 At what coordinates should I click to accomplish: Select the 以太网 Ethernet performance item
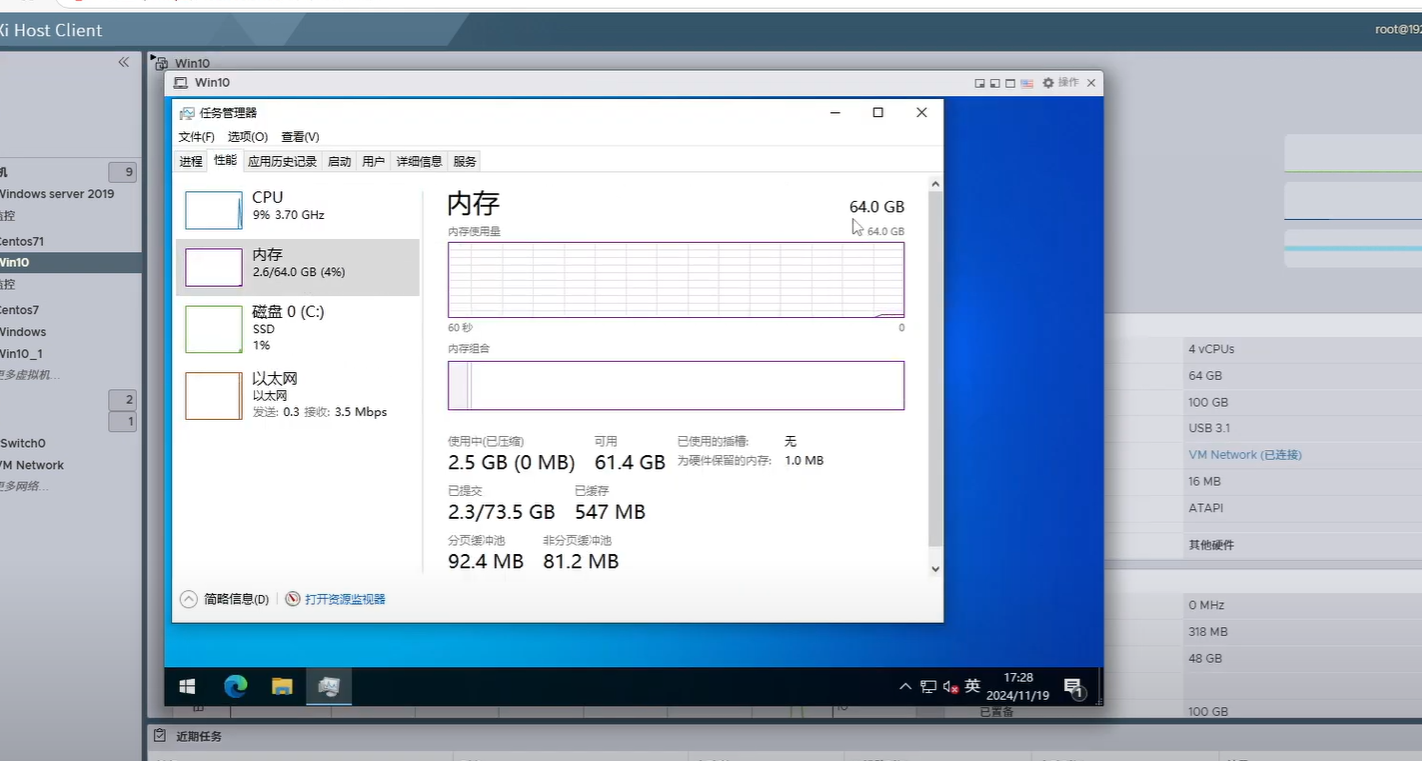click(298, 395)
